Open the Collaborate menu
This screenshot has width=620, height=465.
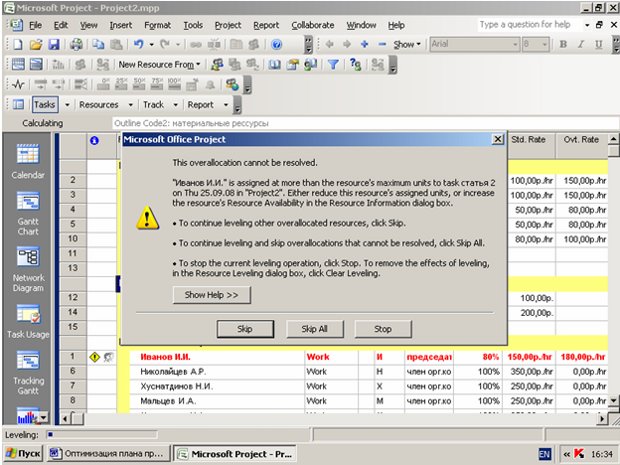pyautogui.click(x=313, y=24)
